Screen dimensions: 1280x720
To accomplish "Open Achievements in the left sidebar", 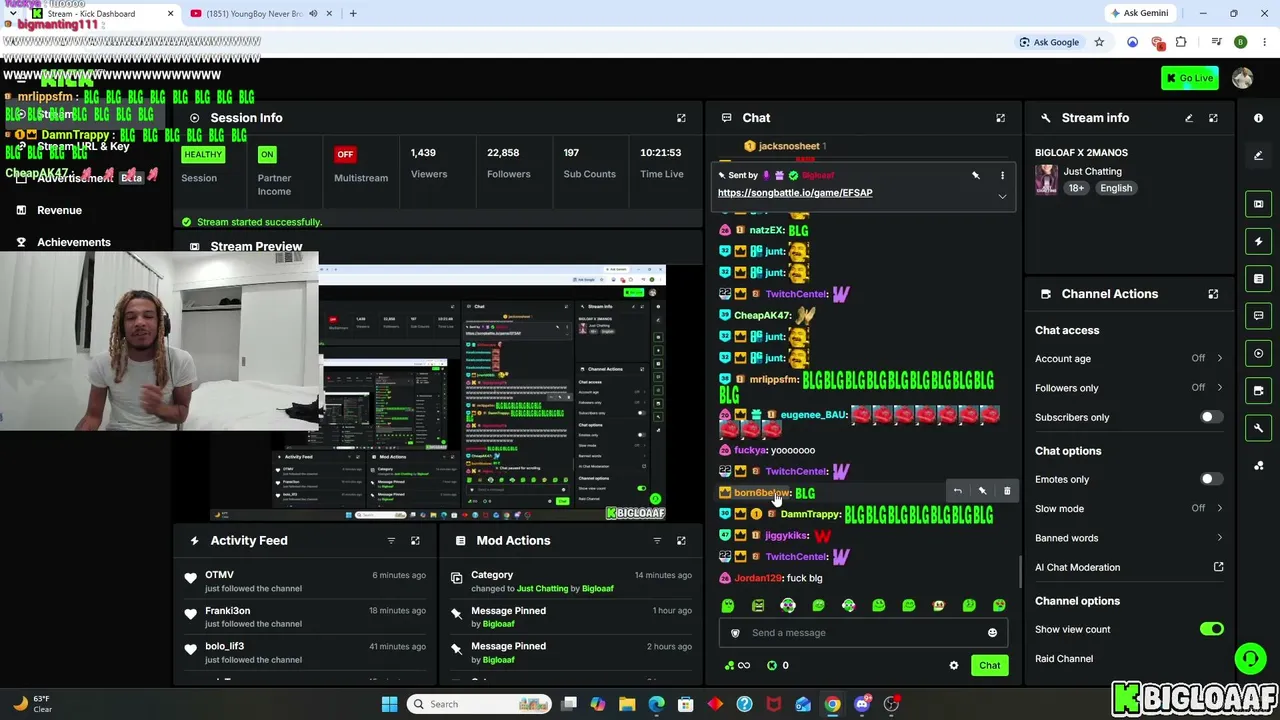I will click(74, 242).
